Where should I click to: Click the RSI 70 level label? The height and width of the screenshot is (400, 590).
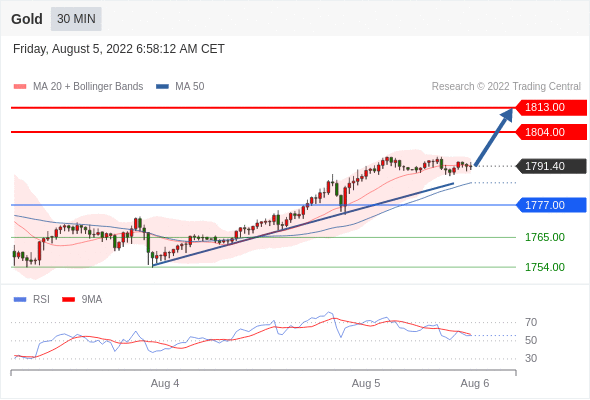[531, 322]
